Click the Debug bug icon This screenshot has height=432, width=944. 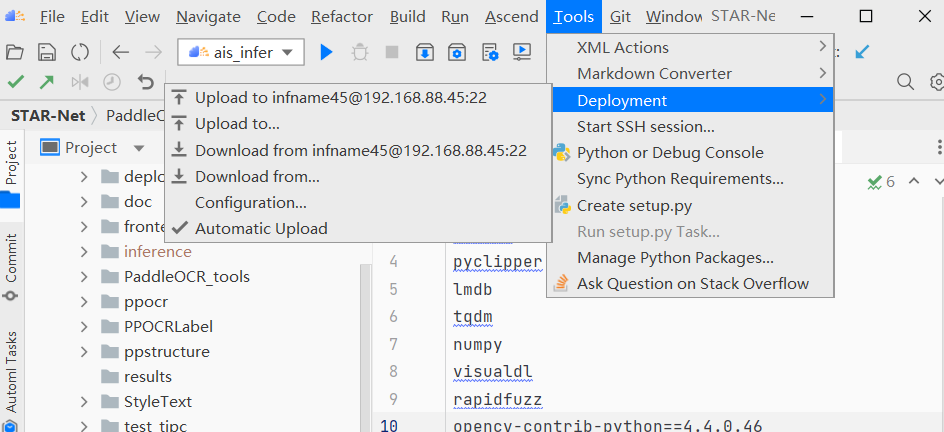point(360,52)
